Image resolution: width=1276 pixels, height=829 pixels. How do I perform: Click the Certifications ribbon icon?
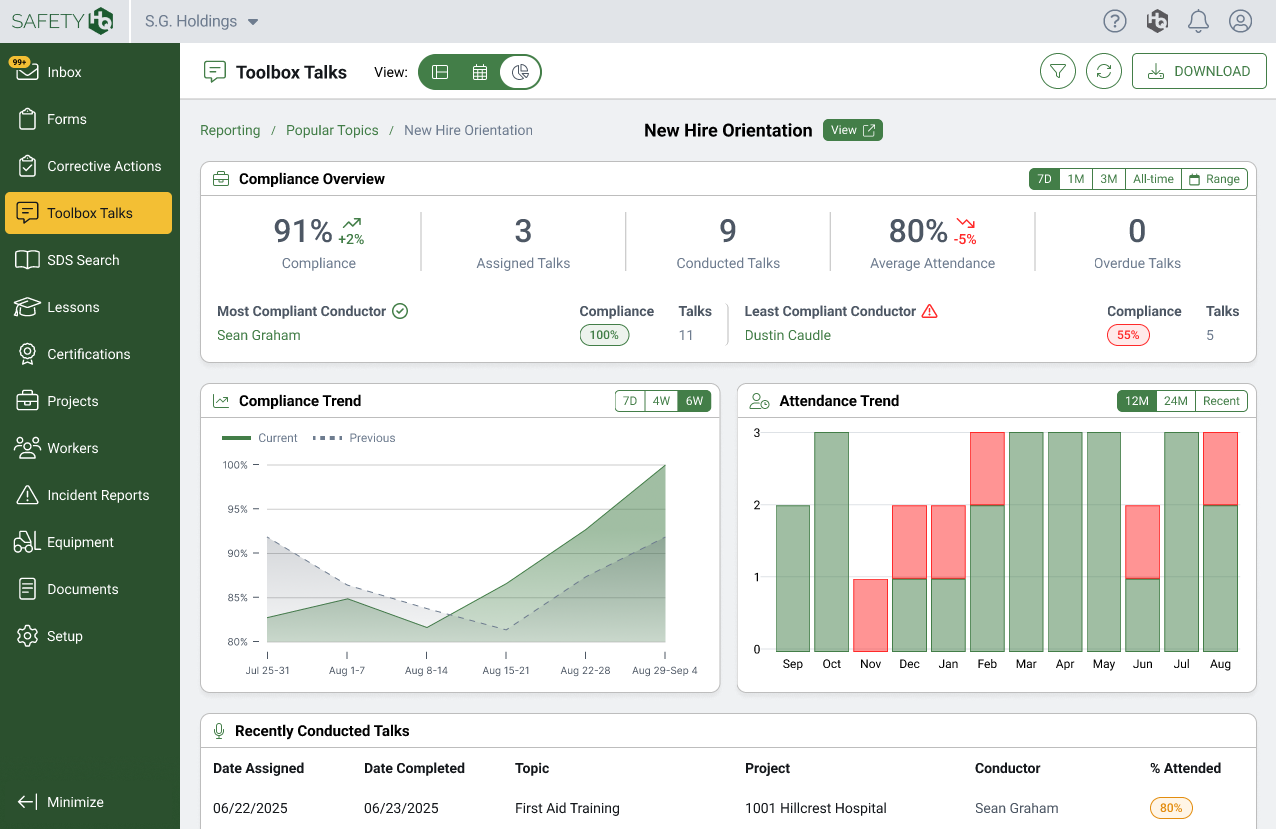coord(28,354)
